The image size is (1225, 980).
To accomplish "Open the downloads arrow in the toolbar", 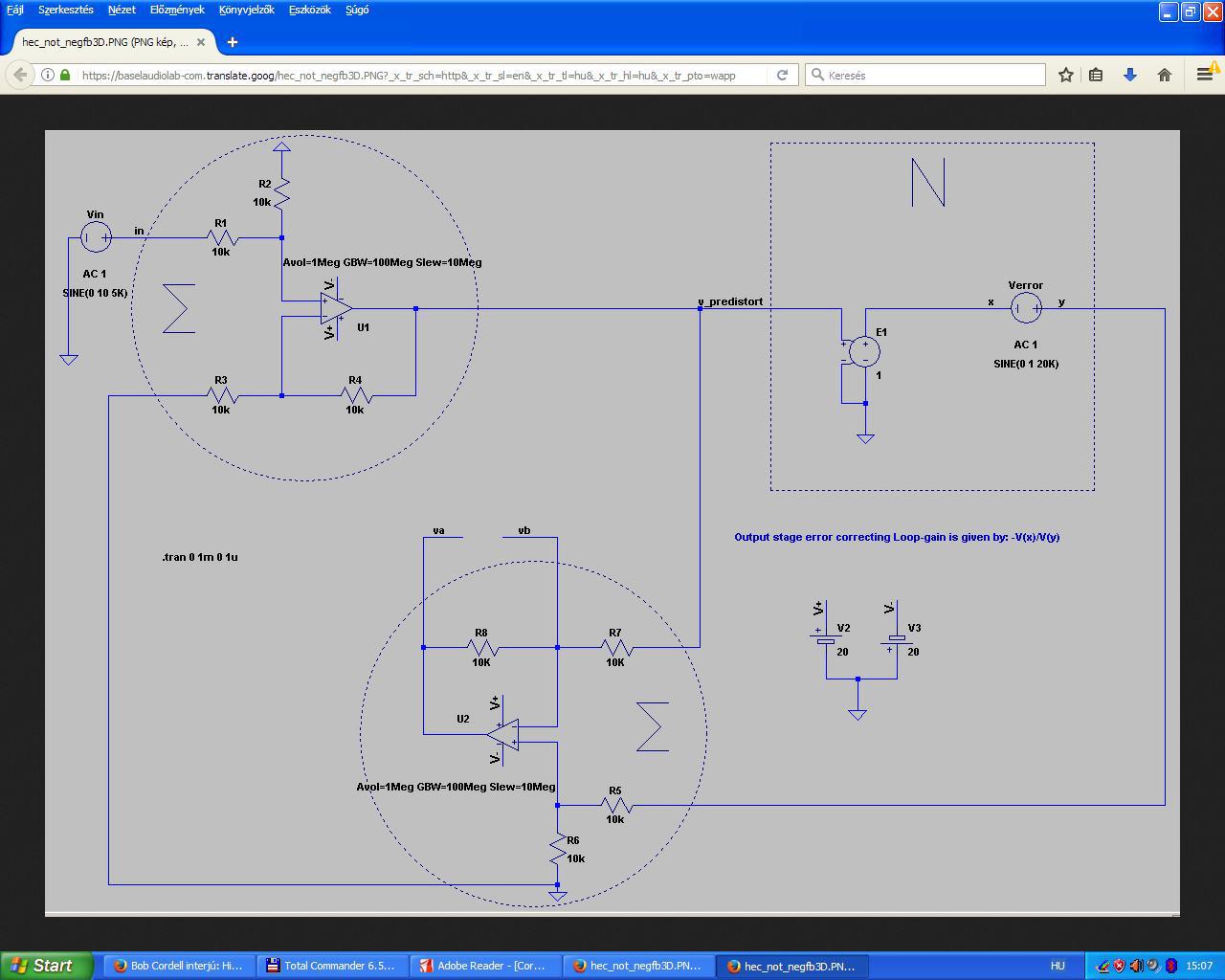I will click(1130, 75).
